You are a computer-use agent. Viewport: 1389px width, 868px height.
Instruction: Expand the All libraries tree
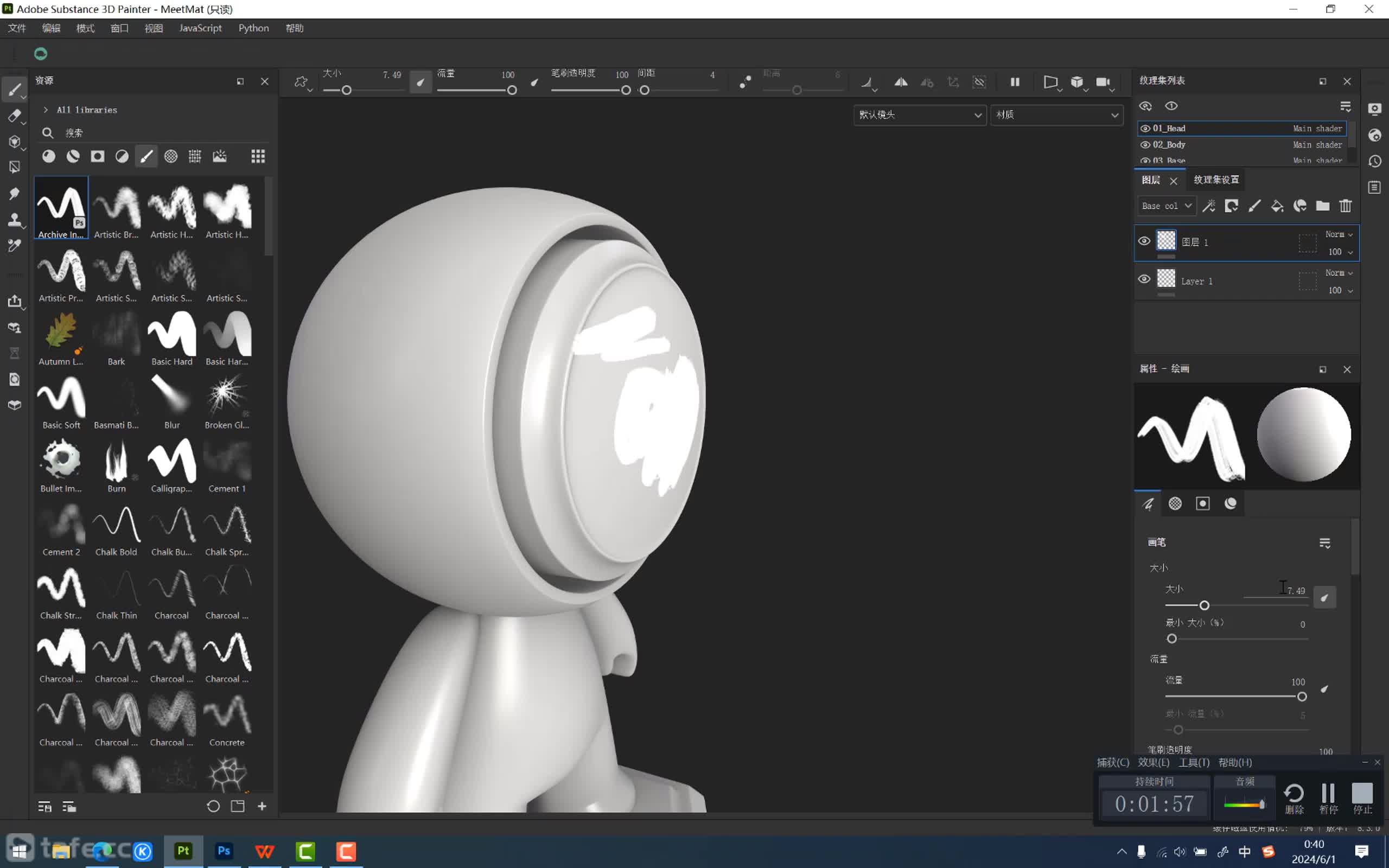(46, 110)
